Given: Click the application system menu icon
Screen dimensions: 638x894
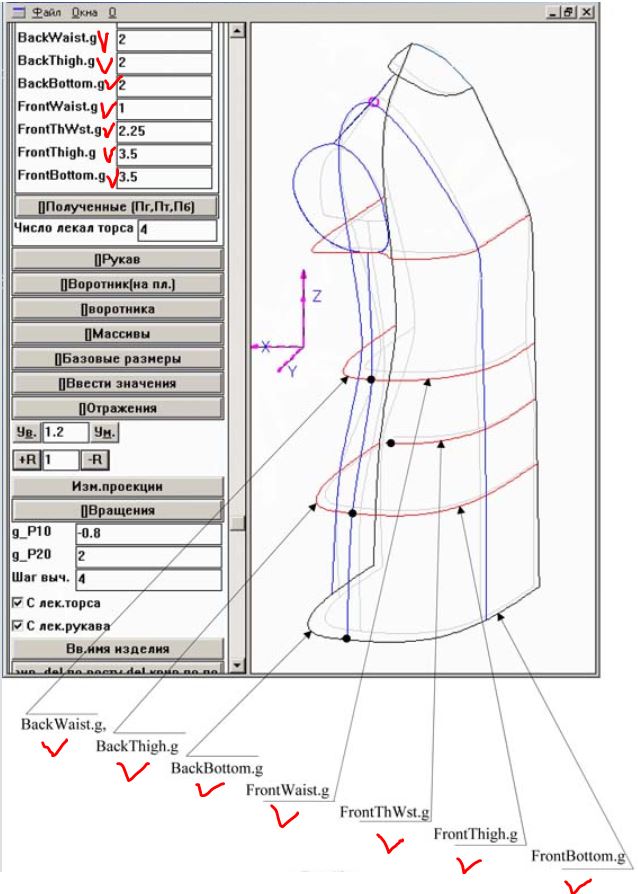Looking at the screenshot, I should (19, 11).
